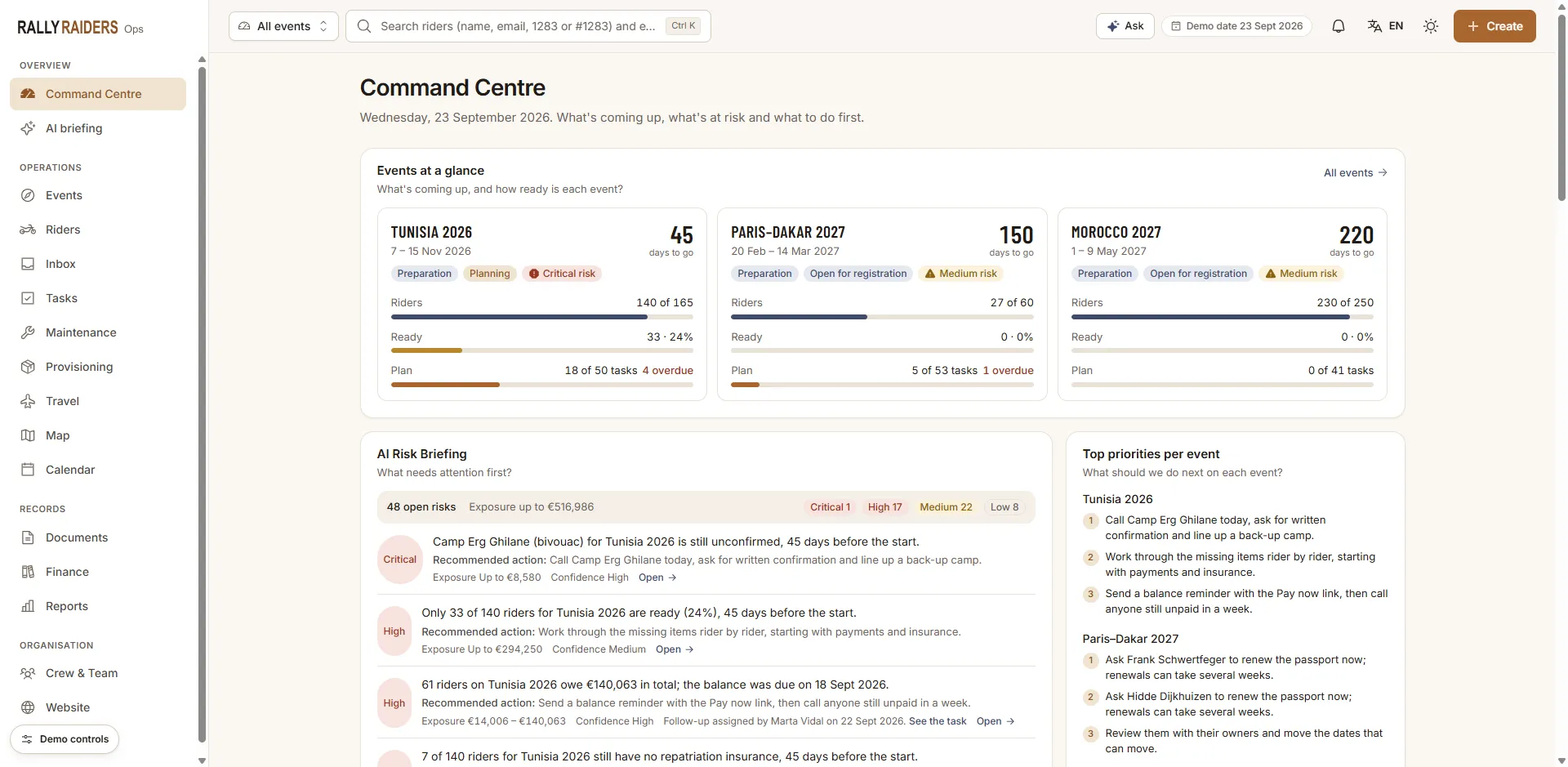Open AI briefing sparkle icon

tap(28, 128)
